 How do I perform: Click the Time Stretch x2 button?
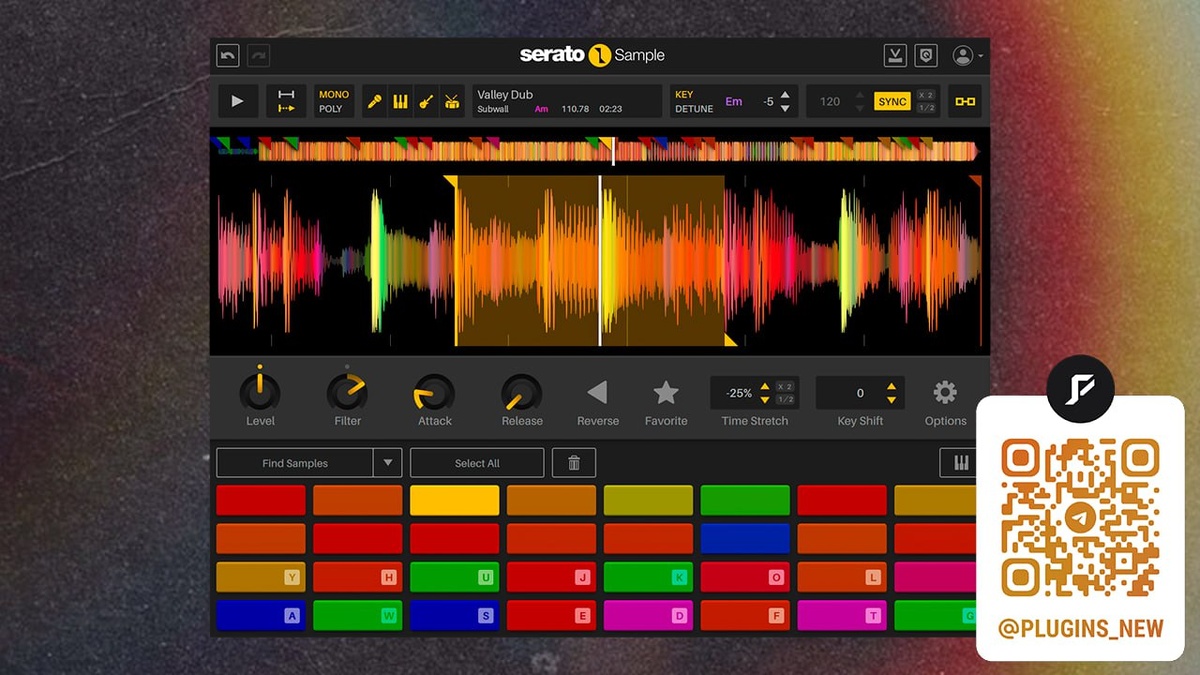[x=785, y=386]
